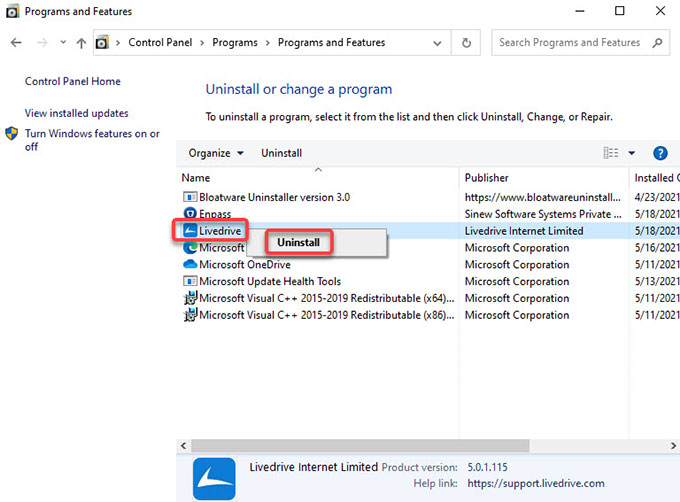Select Visual C++ 2015-2019 Redistributable (x64)
This screenshot has width=680, height=502.
click(x=327, y=298)
